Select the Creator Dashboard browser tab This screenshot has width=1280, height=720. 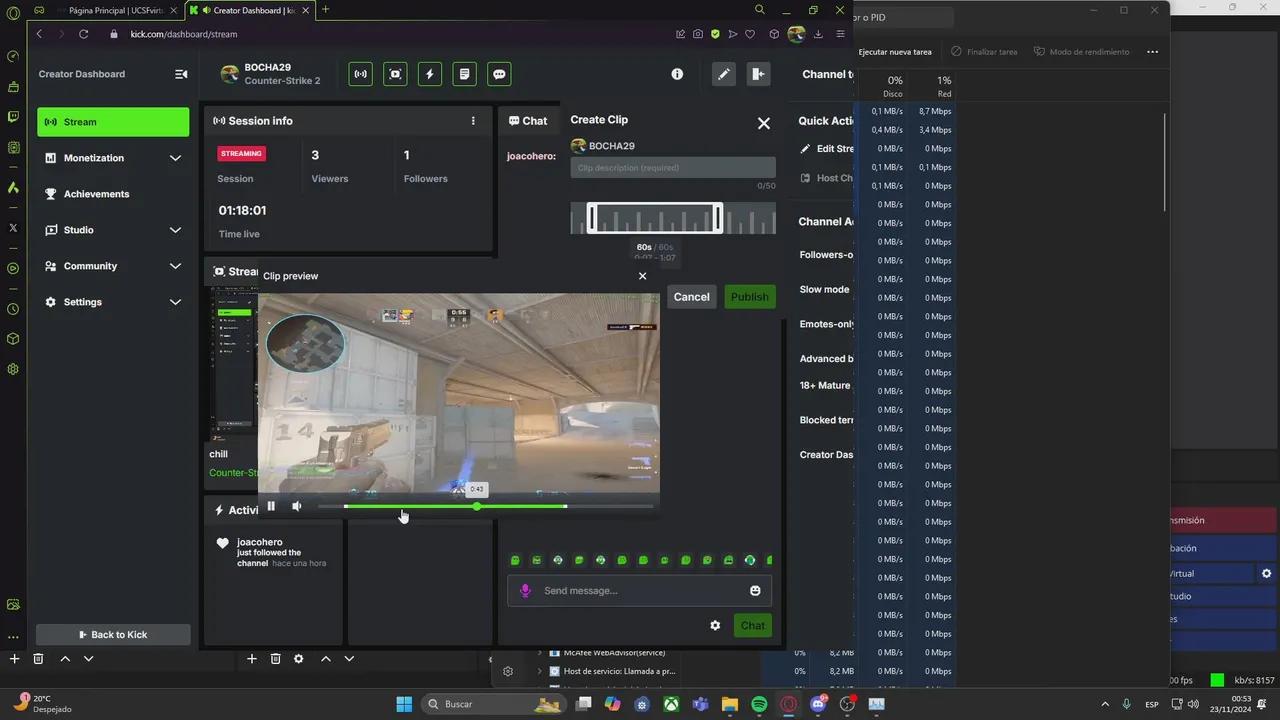pos(248,9)
